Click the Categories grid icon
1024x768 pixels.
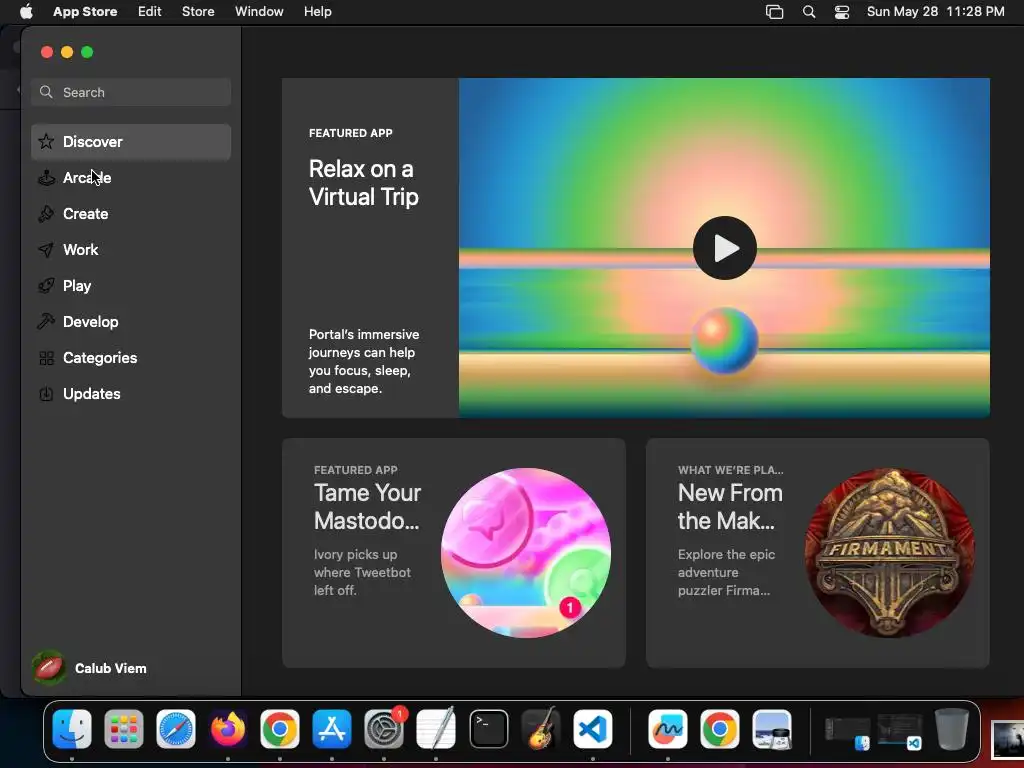pyautogui.click(x=46, y=358)
